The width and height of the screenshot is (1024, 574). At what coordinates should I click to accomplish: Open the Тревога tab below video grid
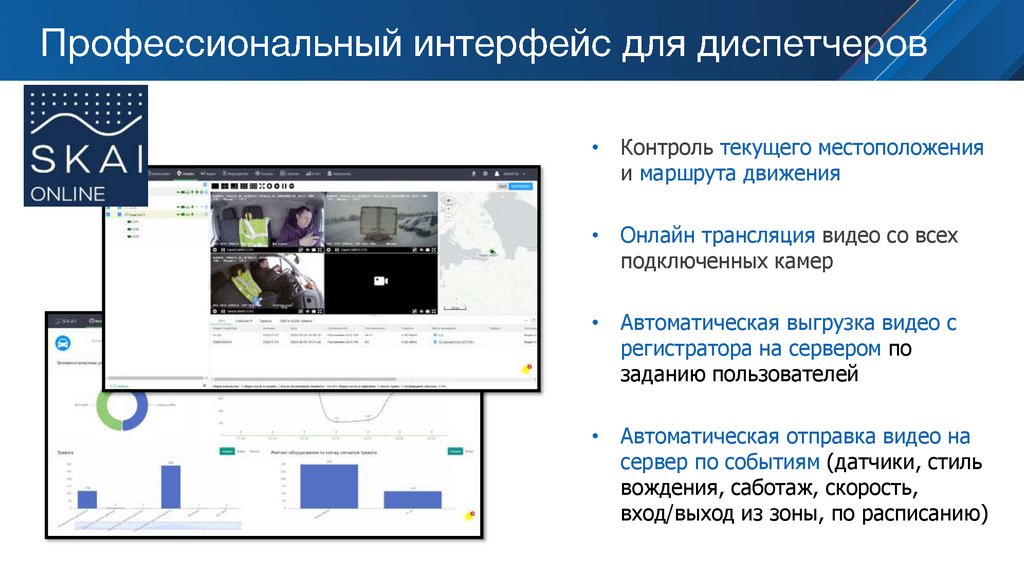point(265,321)
